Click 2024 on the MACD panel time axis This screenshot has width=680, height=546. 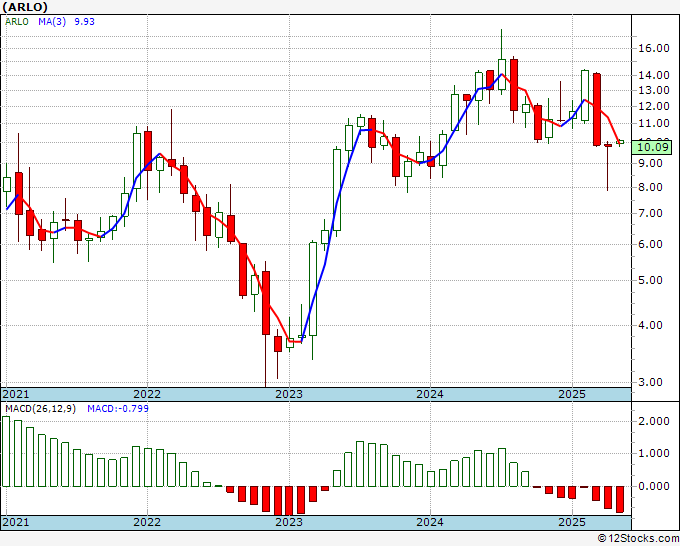[430, 522]
